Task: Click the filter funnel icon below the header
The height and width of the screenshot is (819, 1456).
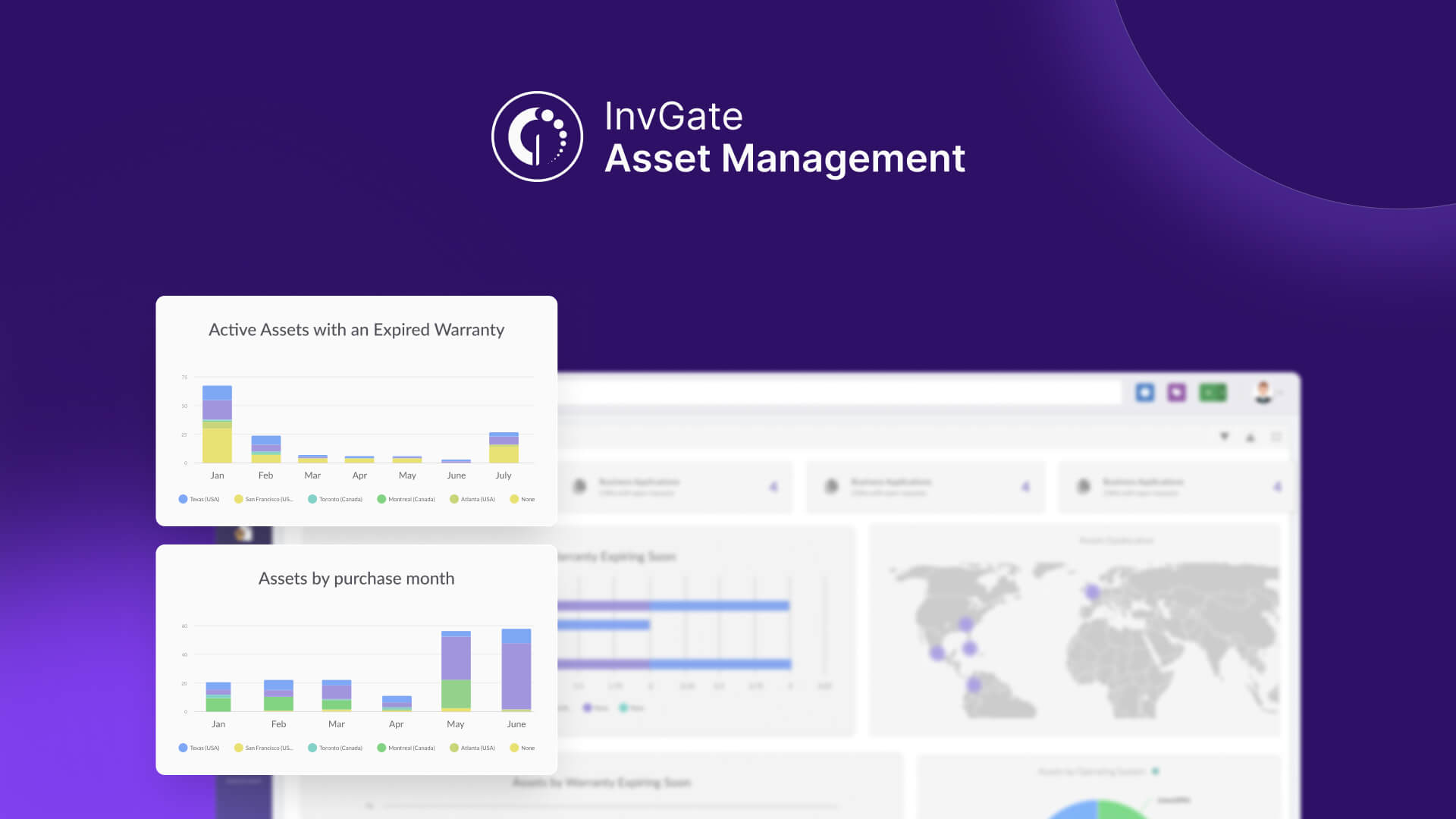Action: click(x=1224, y=437)
